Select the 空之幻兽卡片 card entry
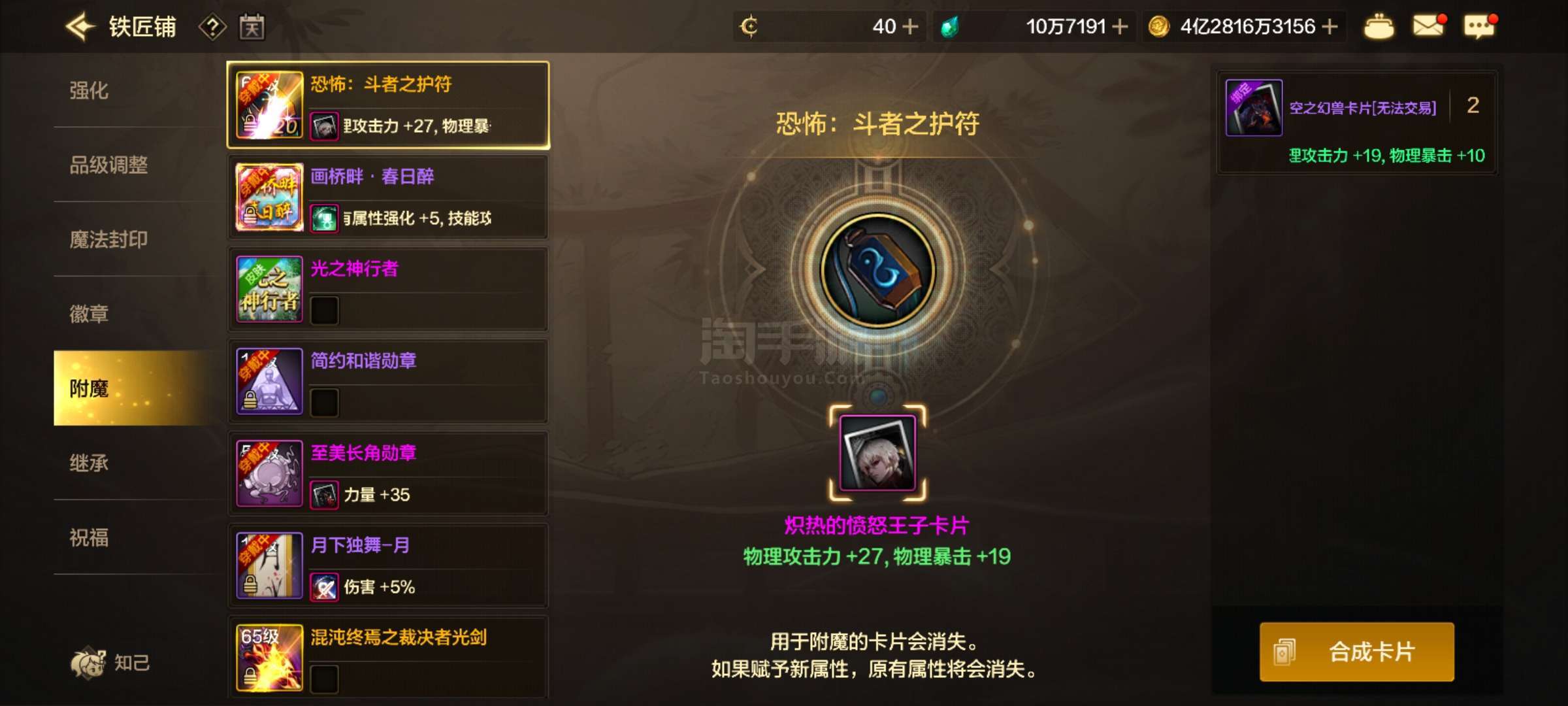Screen dimensions: 1568x706 pos(1357,122)
